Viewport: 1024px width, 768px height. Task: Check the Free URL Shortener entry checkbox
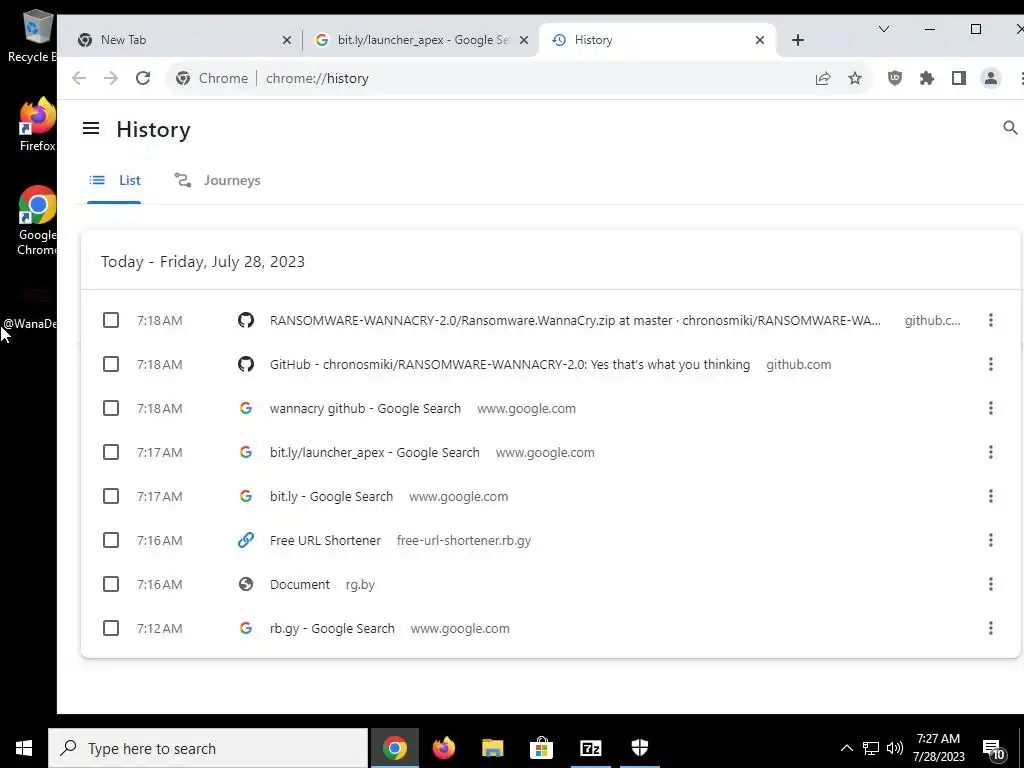pos(111,540)
